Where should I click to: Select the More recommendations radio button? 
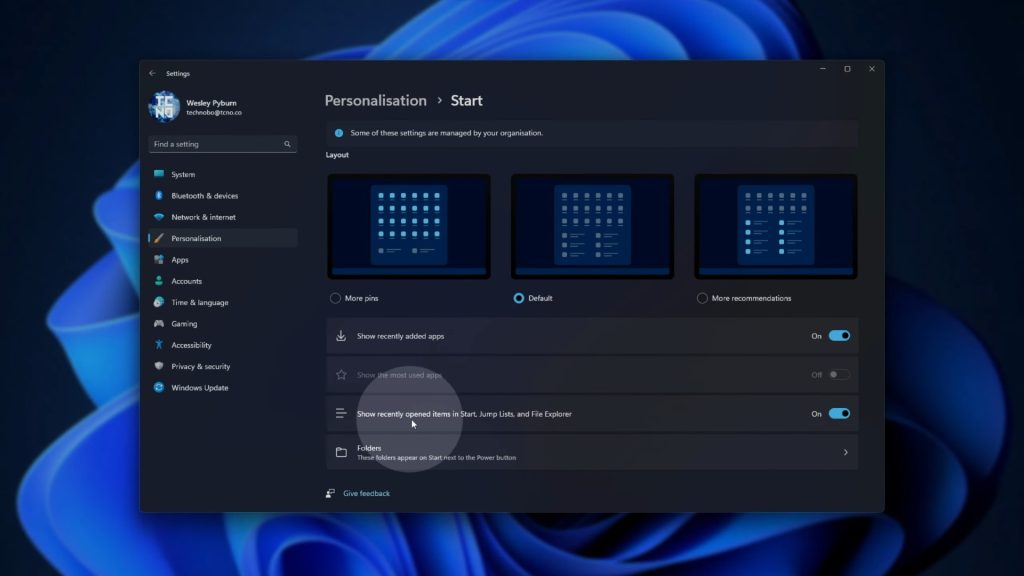click(702, 298)
